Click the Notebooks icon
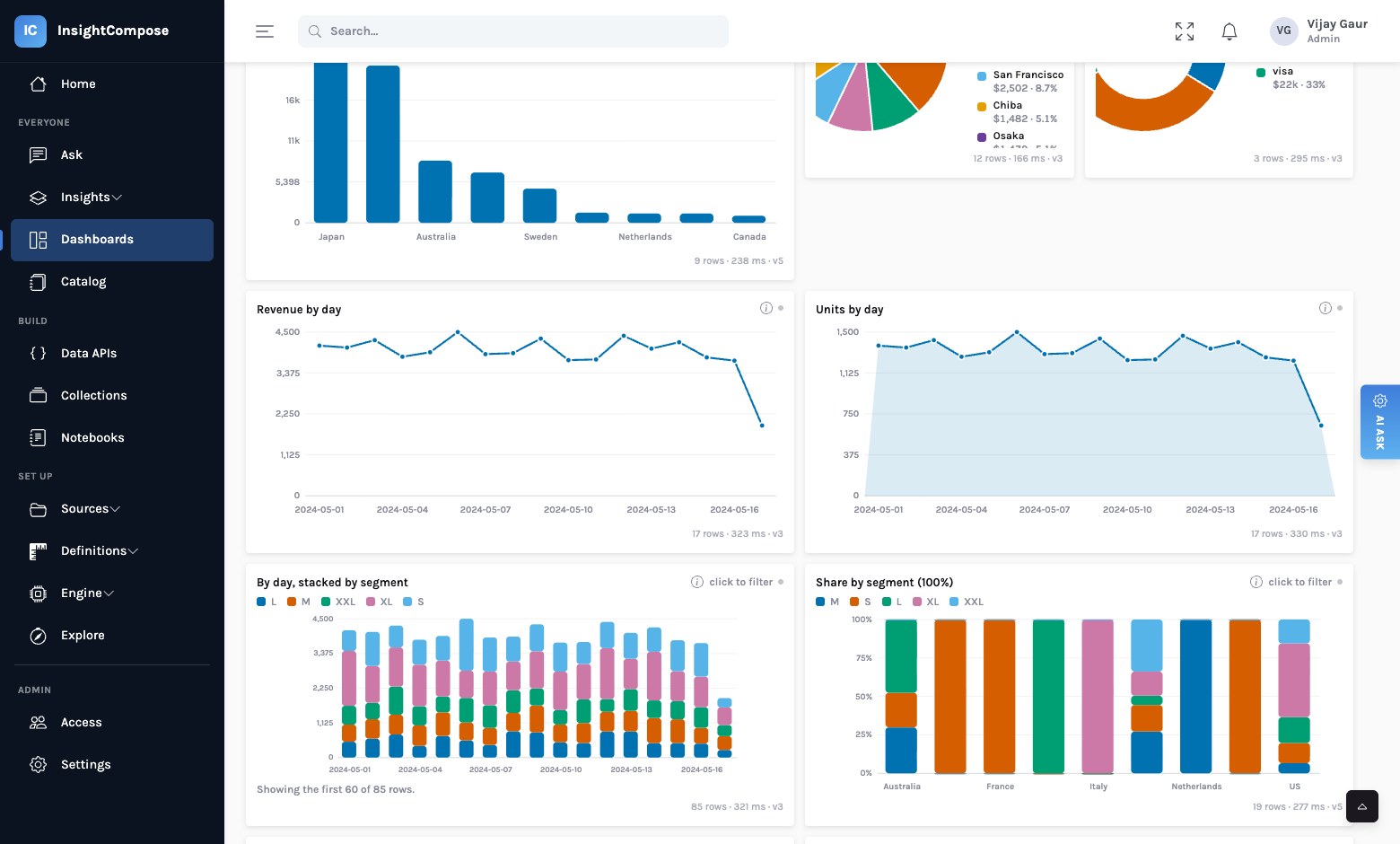Viewport: 1400px width, 844px height. click(x=38, y=438)
